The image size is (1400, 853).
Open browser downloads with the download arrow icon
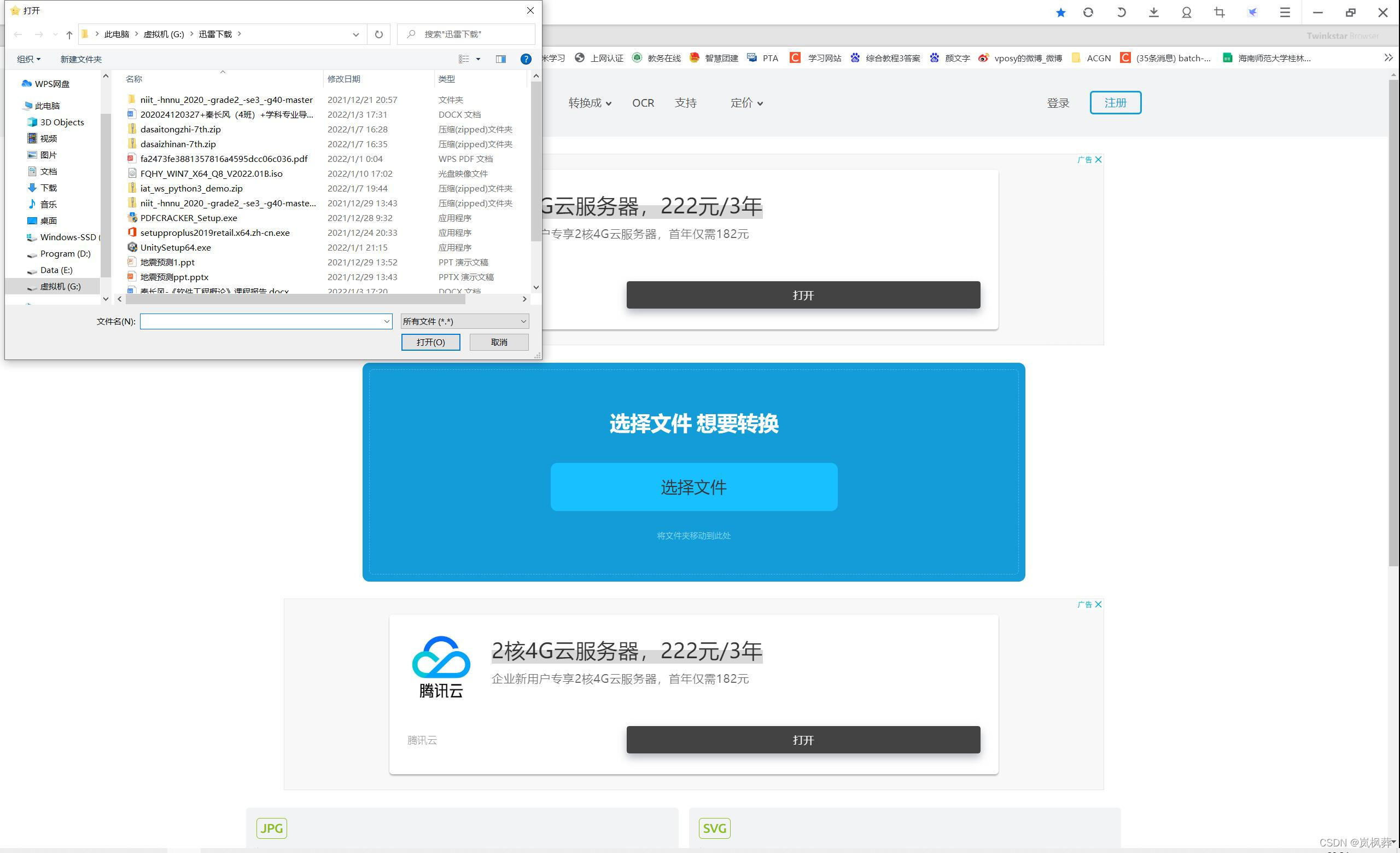[x=1153, y=13]
